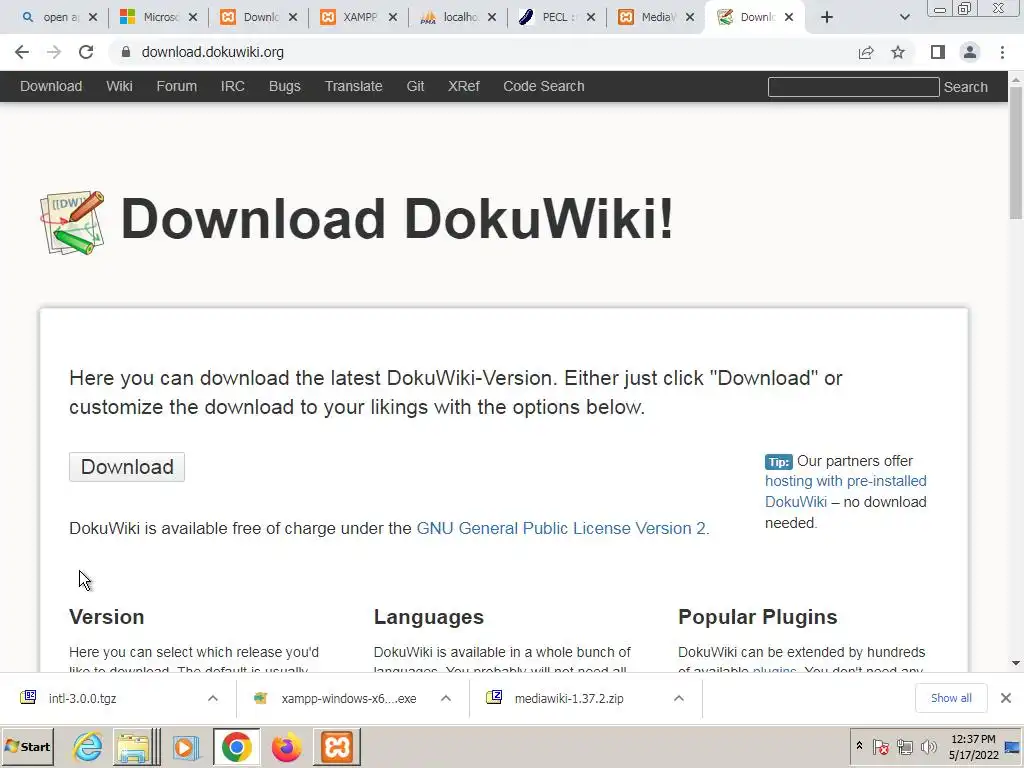Open GNU General Public License Version 2 link
This screenshot has width=1024, height=768.
[x=562, y=528]
